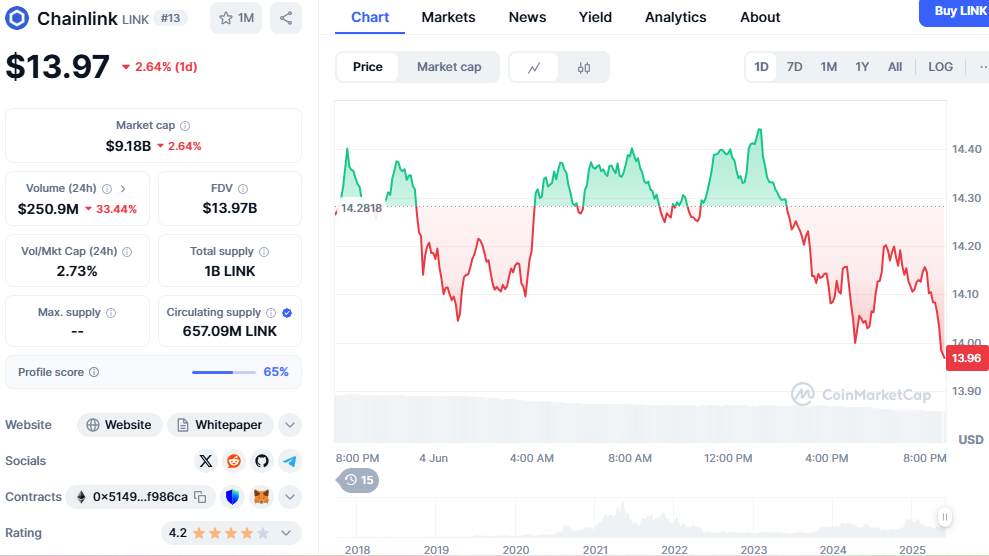Image resolution: width=989 pixels, height=556 pixels.
Task: Click the 657.09M LINK supply value
Action: [230, 332]
